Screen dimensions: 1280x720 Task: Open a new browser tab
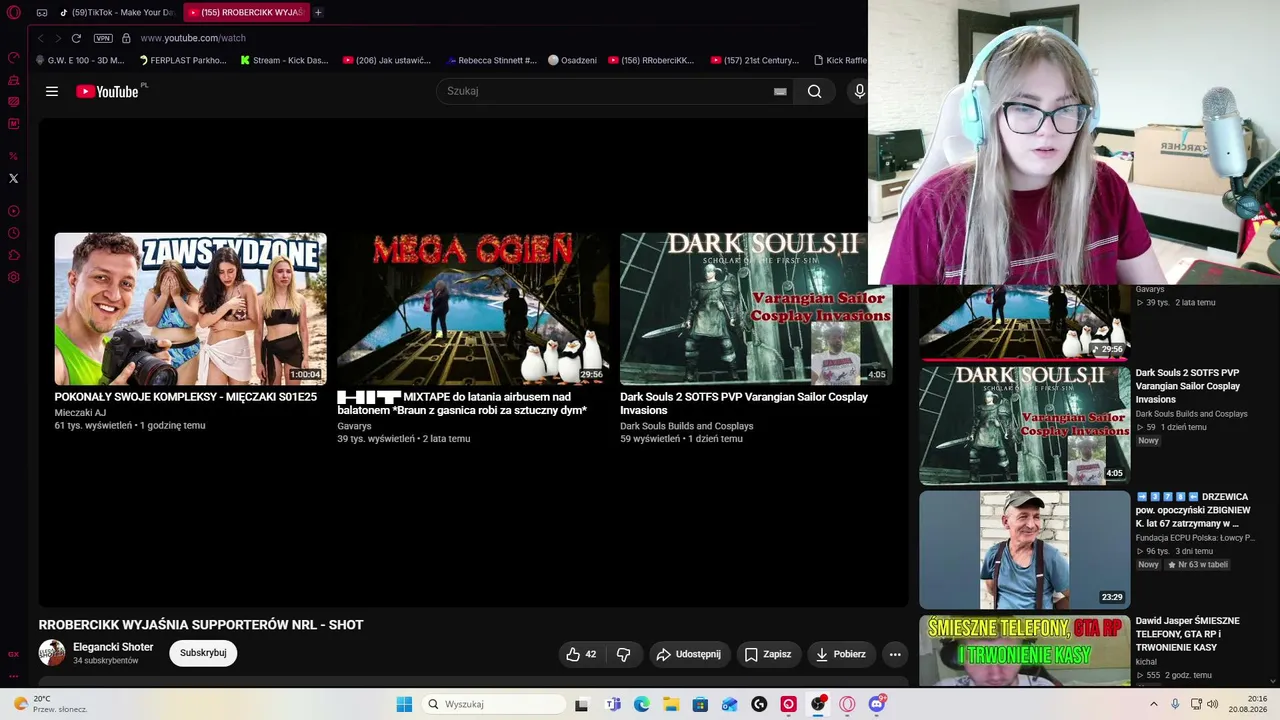coord(318,13)
